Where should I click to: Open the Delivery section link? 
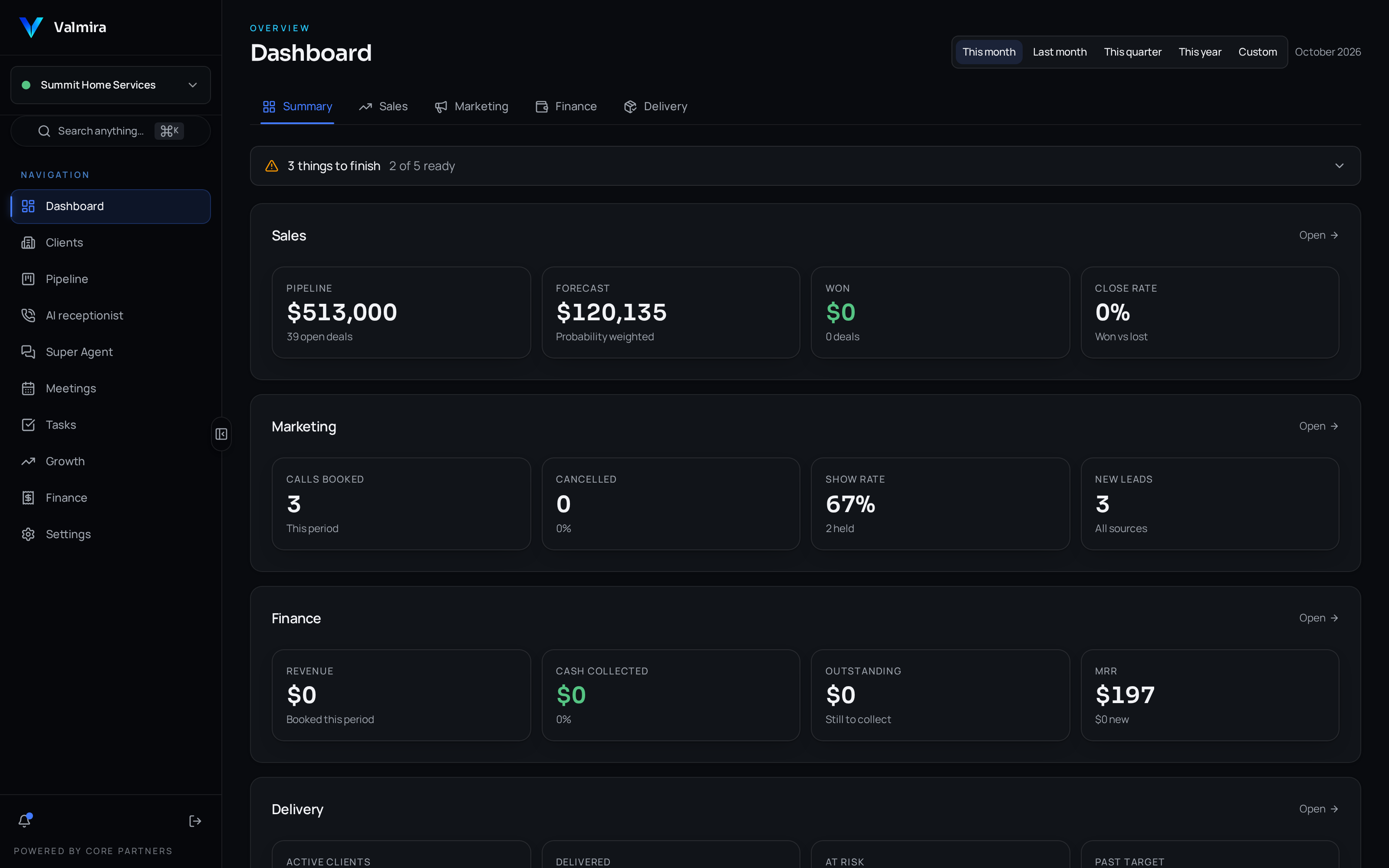[1318, 809]
